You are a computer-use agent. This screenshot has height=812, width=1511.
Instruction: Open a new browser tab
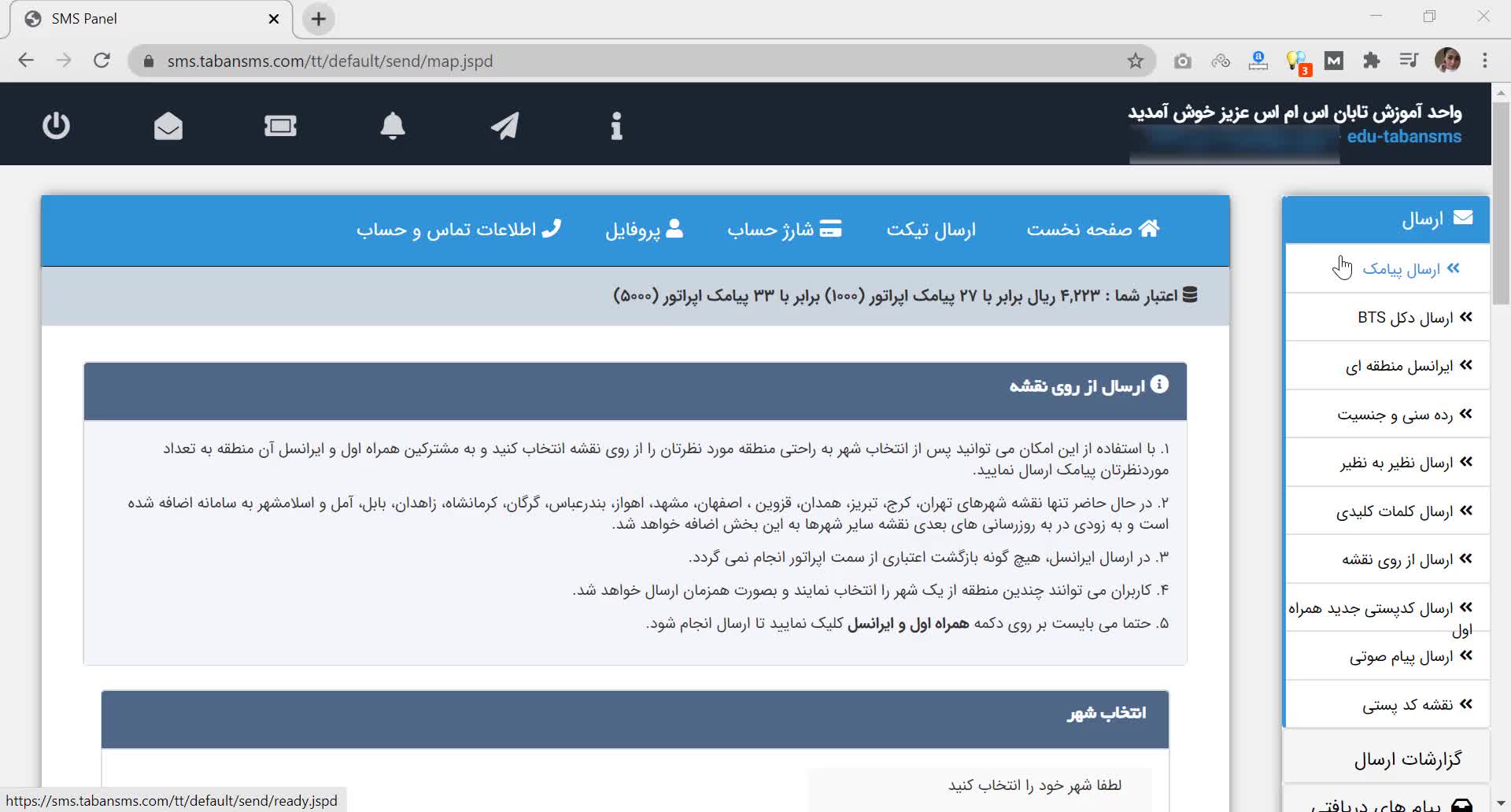(x=319, y=19)
